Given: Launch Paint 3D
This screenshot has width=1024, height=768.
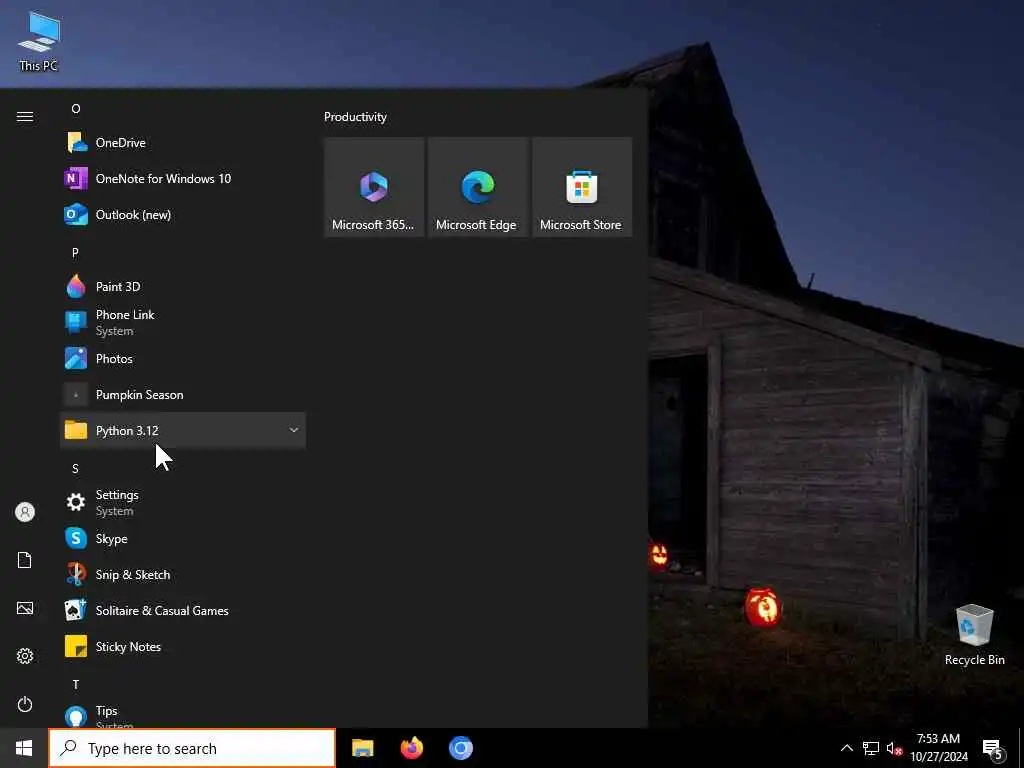Looking at the screenshot, I should tap(183, 286).
